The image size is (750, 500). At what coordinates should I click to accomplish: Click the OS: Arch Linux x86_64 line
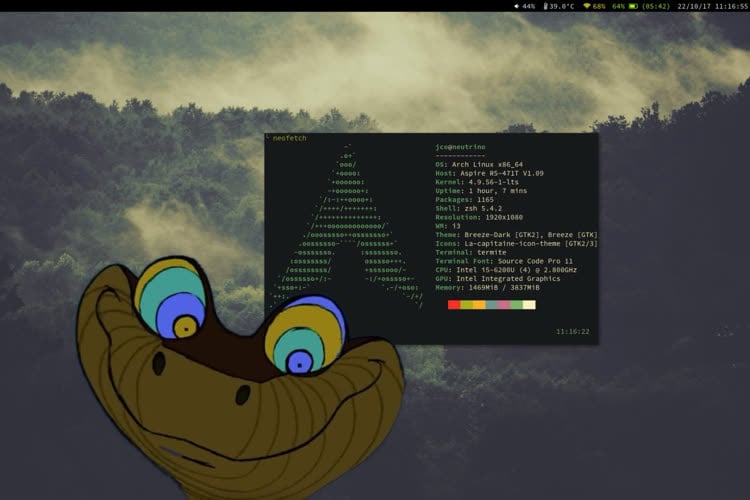479,164
